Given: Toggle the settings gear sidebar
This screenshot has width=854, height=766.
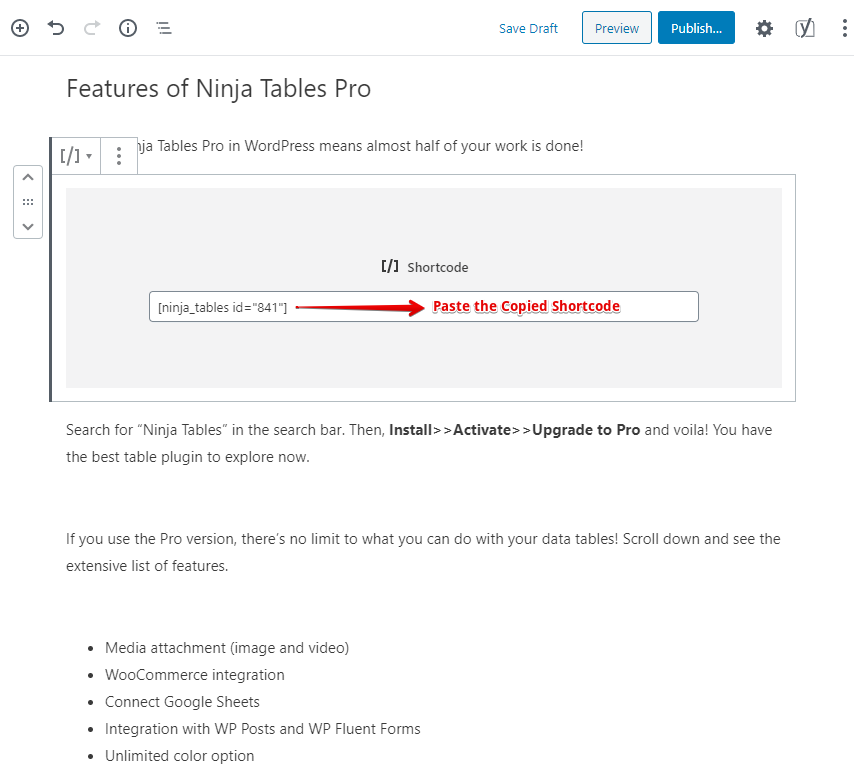Looking at the screenshot, I should coord(764,28).
